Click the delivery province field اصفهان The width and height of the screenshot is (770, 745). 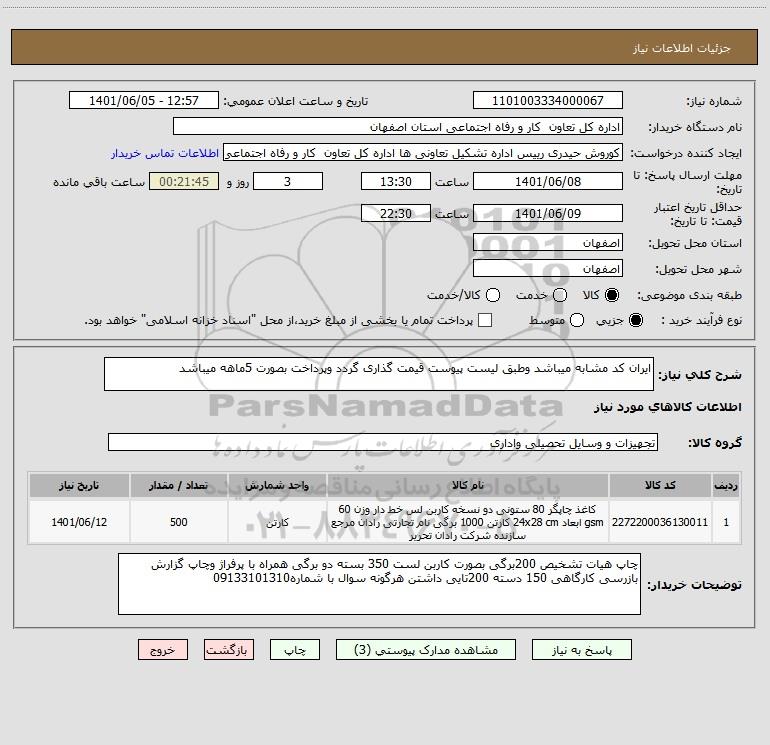[x=548, y=243]
